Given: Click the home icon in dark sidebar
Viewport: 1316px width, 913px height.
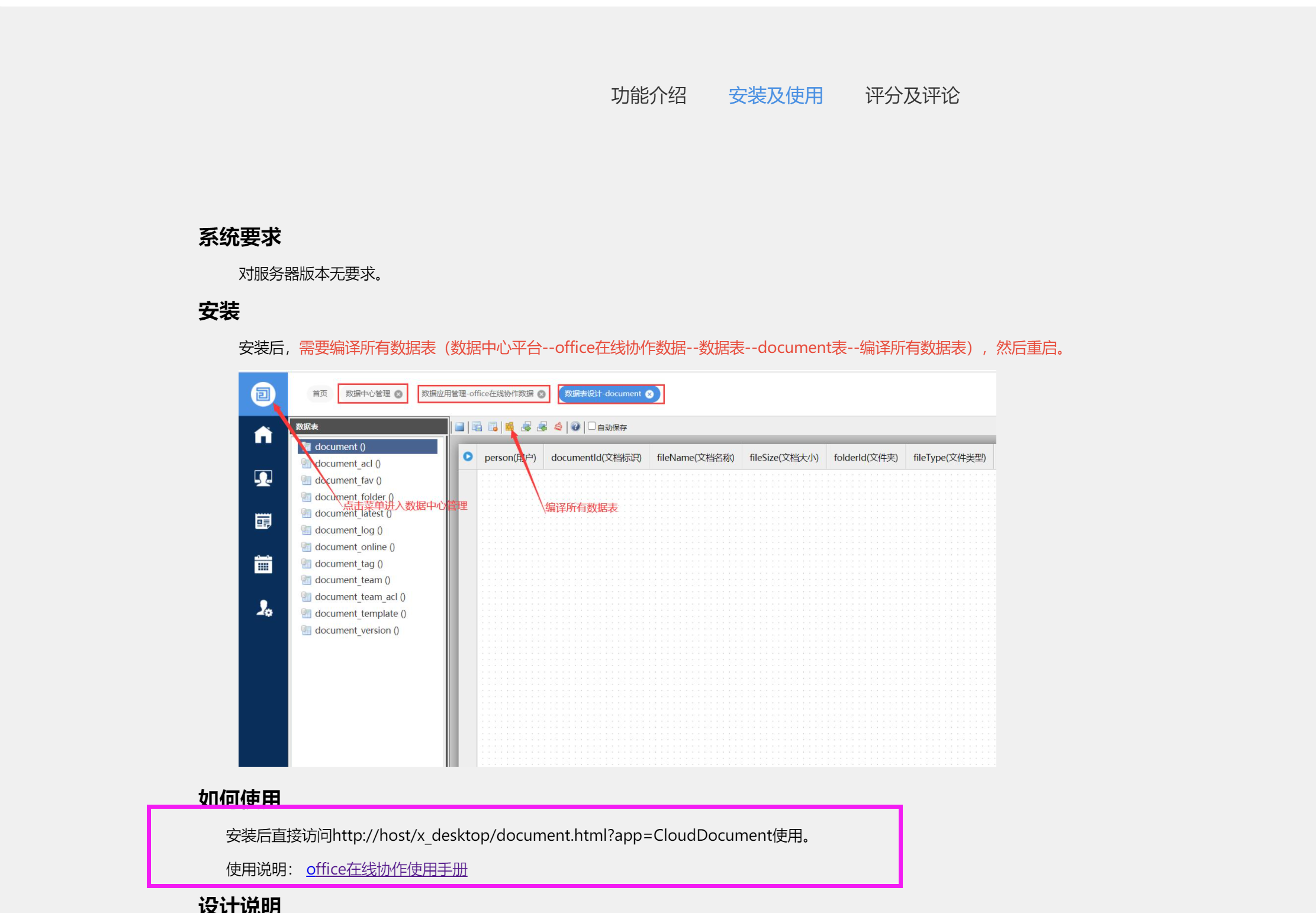Looking at the screenshot, I should (x=263, y=435).
